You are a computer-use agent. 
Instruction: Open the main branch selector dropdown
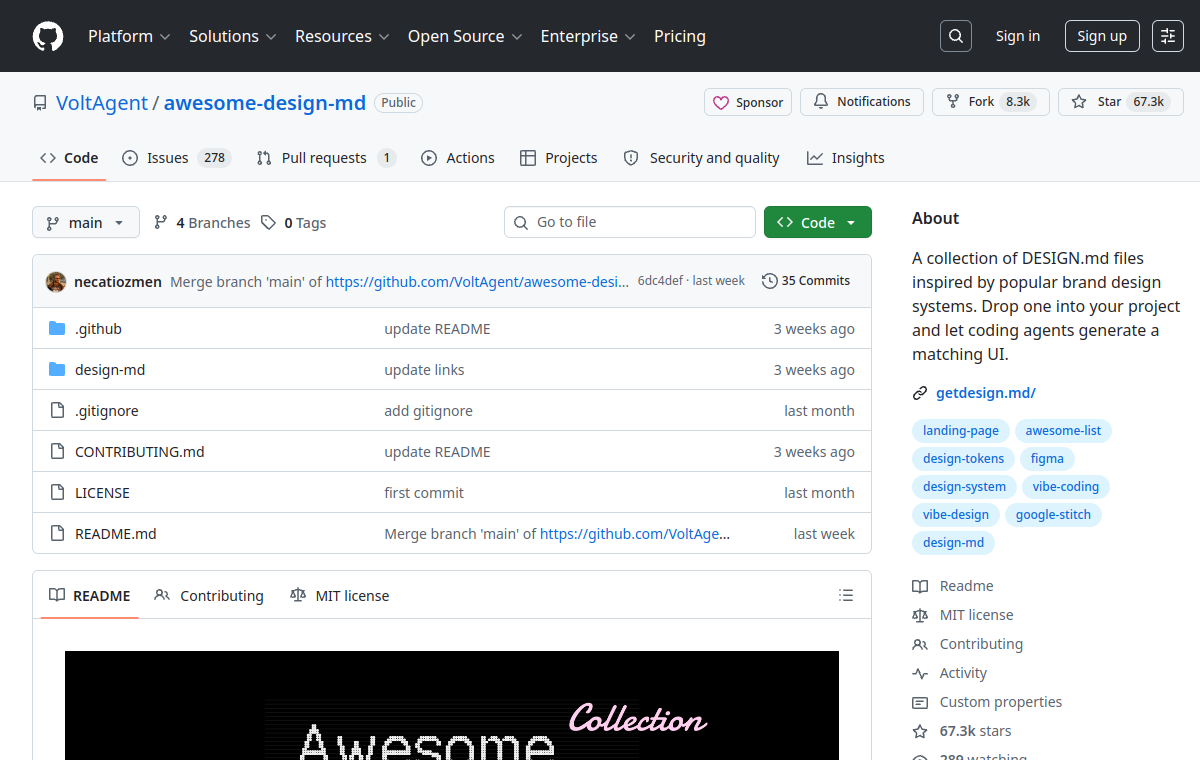point(85,222)
